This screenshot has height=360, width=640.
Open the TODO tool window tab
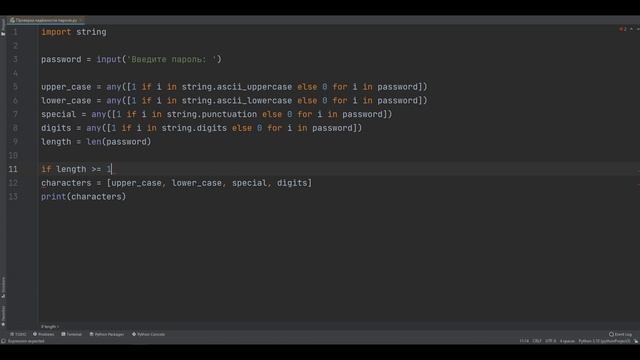click(x=18, y=334)
